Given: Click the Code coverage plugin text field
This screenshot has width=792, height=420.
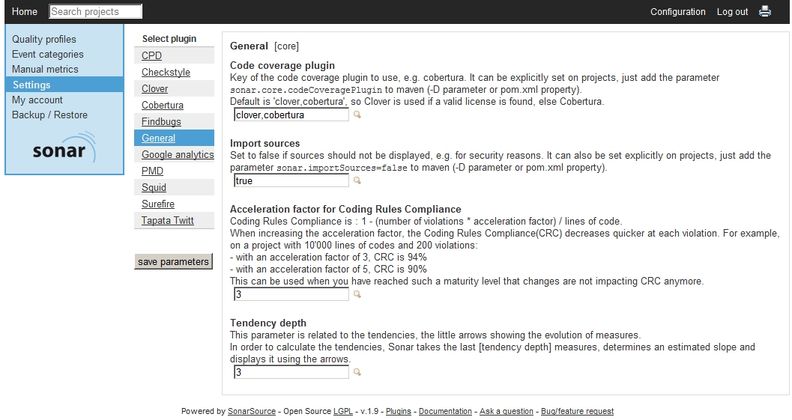Looking at the screenshot, I should pyautogui.click(x=291, y=115).
